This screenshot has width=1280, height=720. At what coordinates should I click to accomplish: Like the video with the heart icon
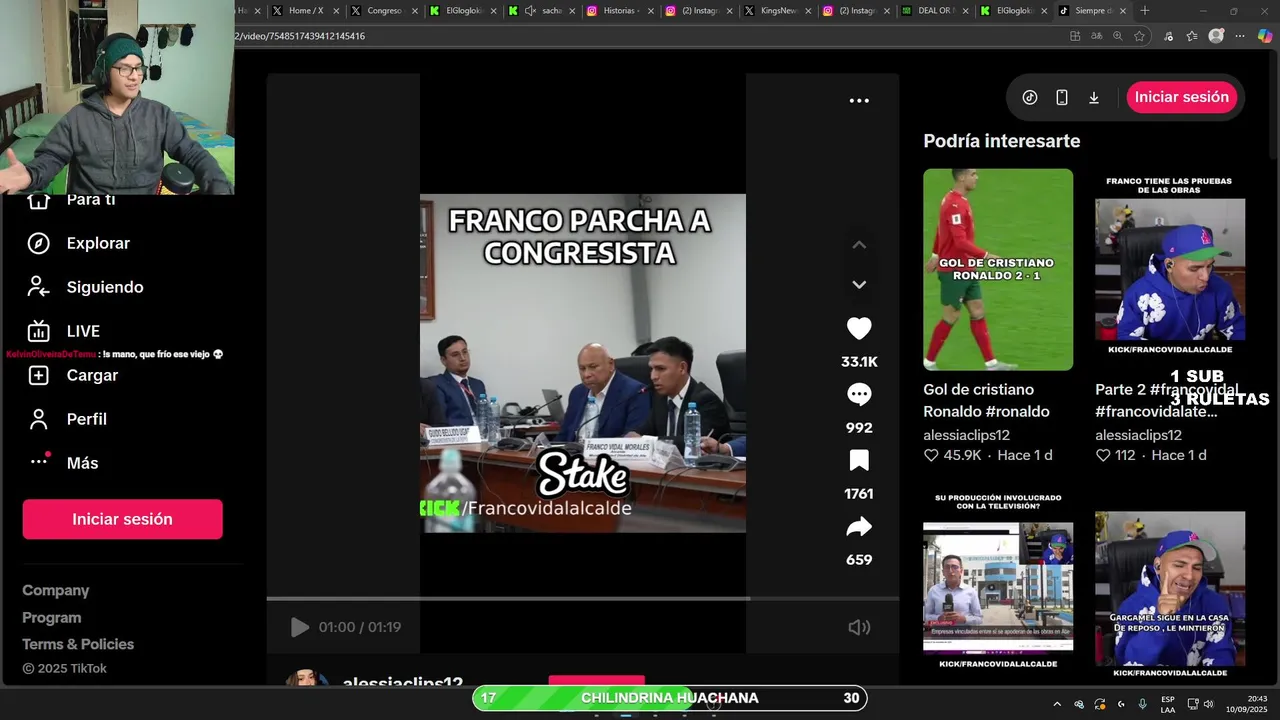[x=859, y=328]
